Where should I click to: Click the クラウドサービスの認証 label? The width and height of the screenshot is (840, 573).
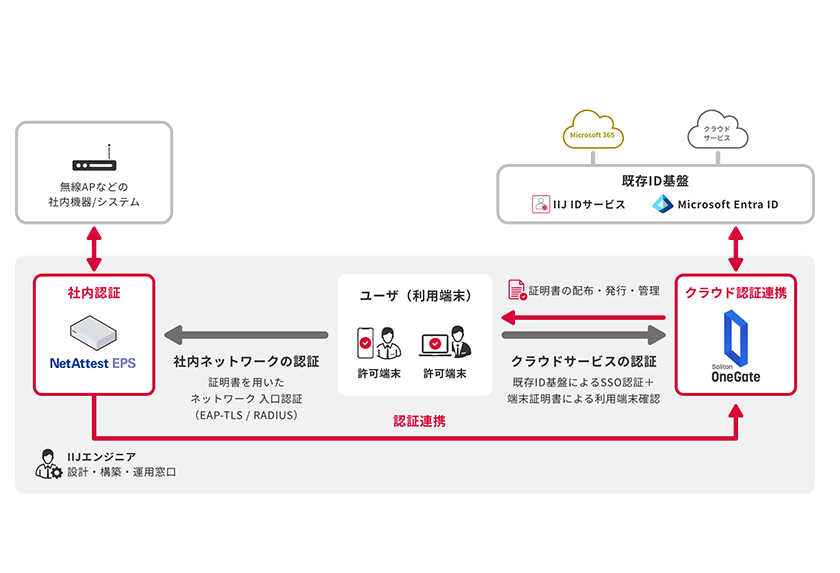coord(584,361)
